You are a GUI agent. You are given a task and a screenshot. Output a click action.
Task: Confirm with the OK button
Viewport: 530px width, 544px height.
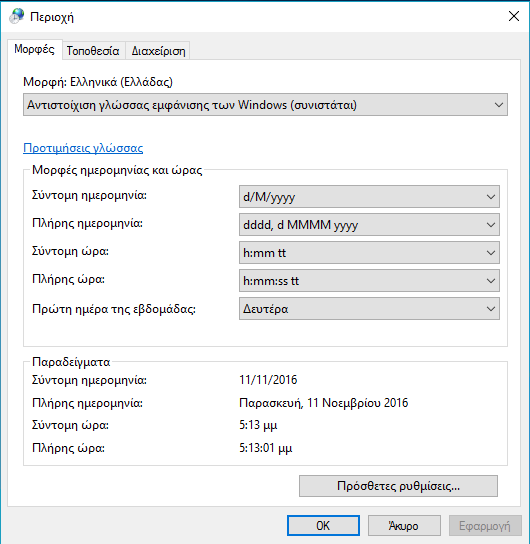click(x=323, y=526)
